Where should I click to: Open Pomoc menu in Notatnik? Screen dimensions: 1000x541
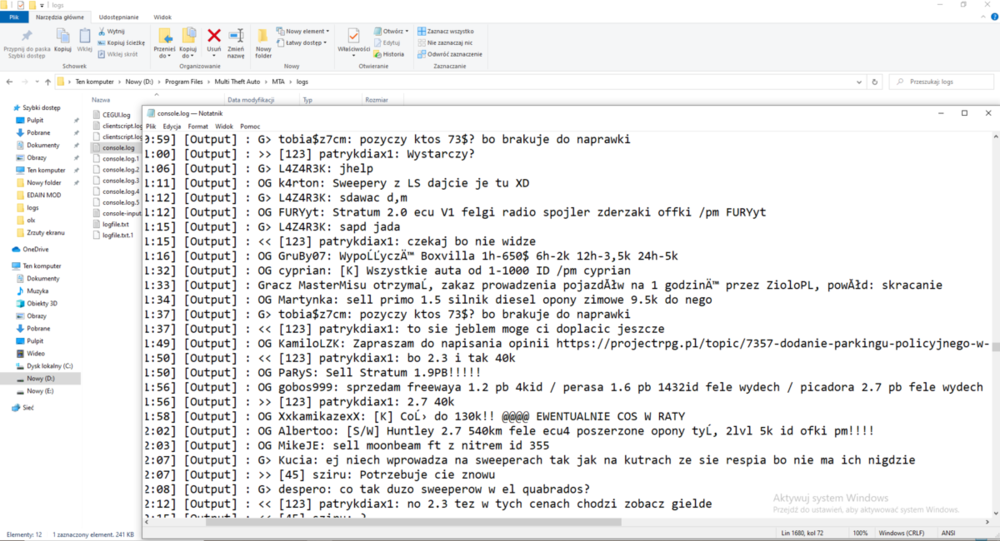click(250, 126)
